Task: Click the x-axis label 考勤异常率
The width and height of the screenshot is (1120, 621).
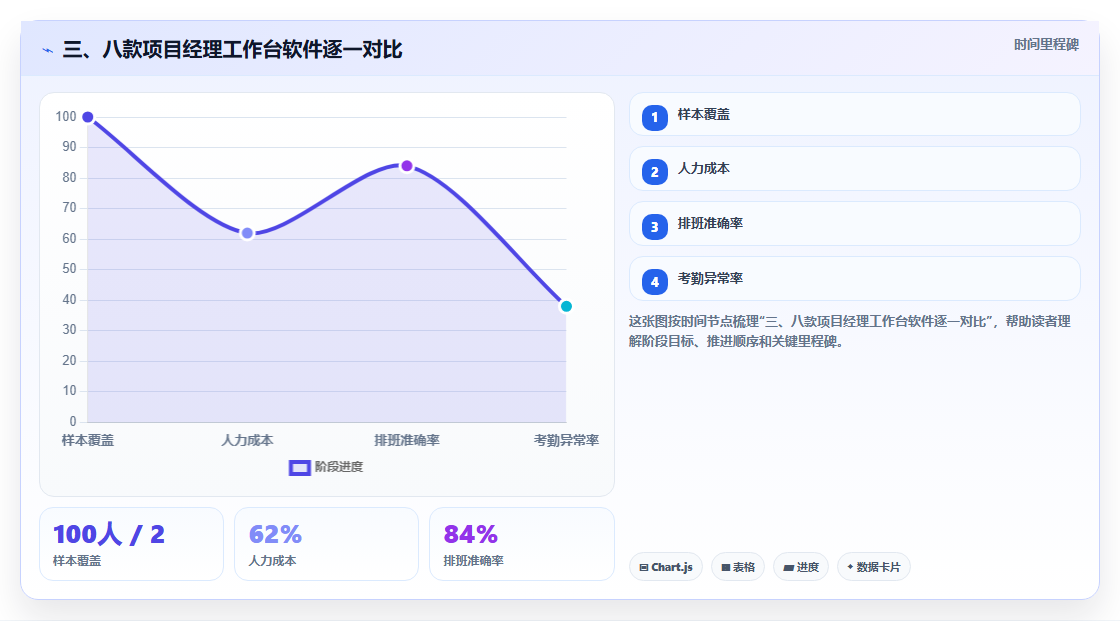Action: tap(566, 440)
